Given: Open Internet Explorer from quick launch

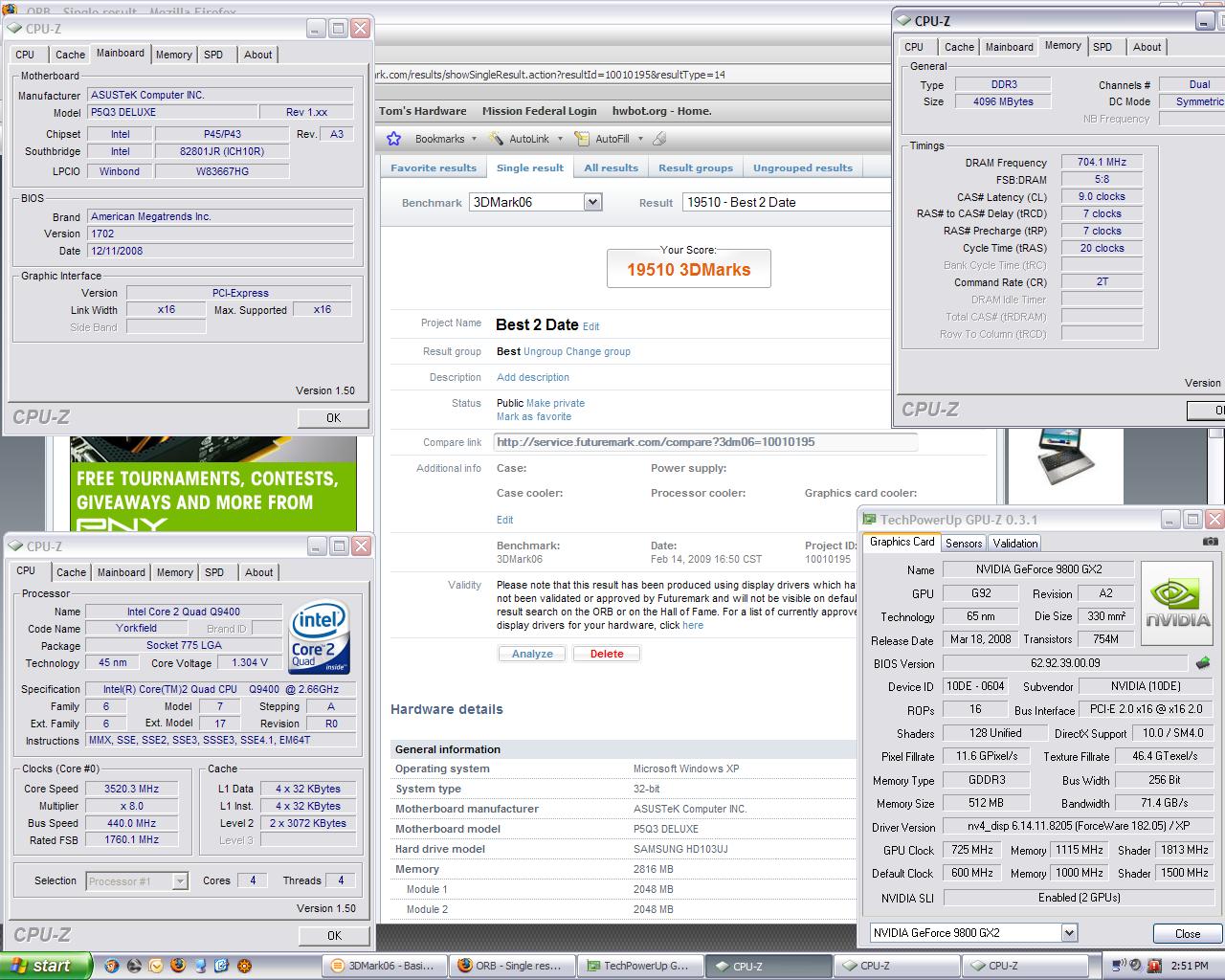Looking at the screenshot, I should [x=222, y=966].
